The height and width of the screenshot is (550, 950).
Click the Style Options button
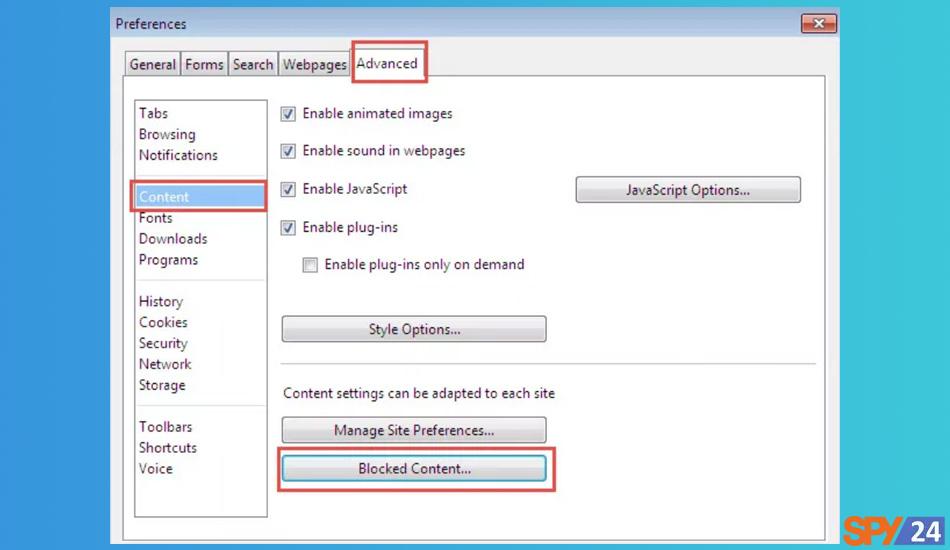point(414,329)
